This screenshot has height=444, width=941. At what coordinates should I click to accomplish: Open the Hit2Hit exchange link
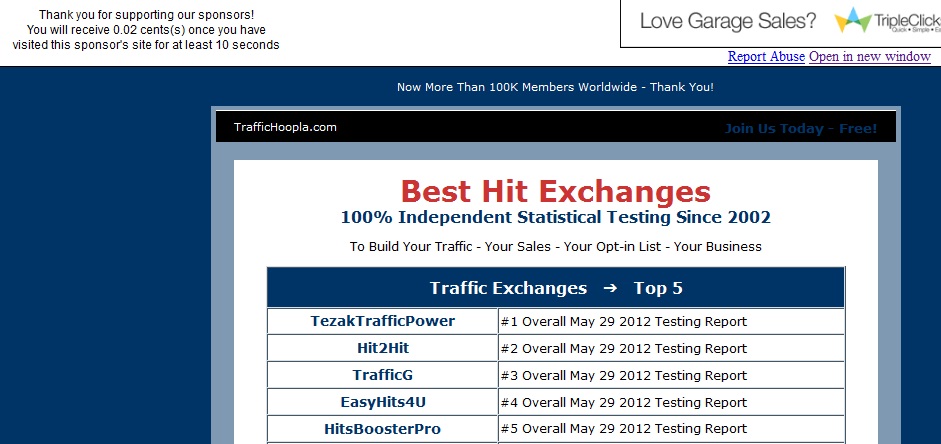383,348
